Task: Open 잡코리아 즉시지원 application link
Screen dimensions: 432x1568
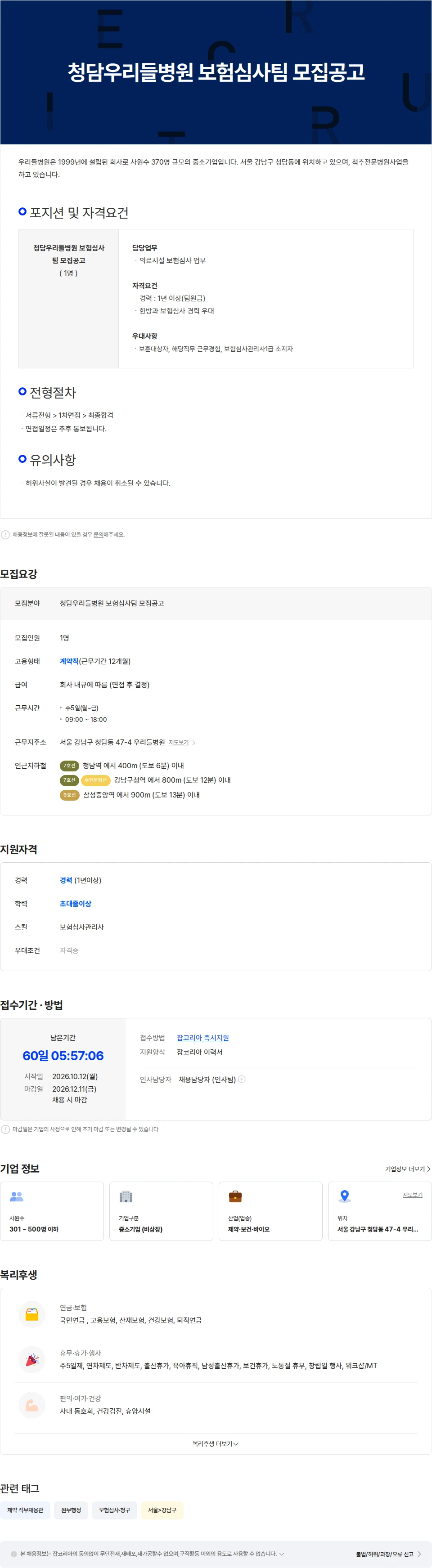Action: [x=203, y=1038]
